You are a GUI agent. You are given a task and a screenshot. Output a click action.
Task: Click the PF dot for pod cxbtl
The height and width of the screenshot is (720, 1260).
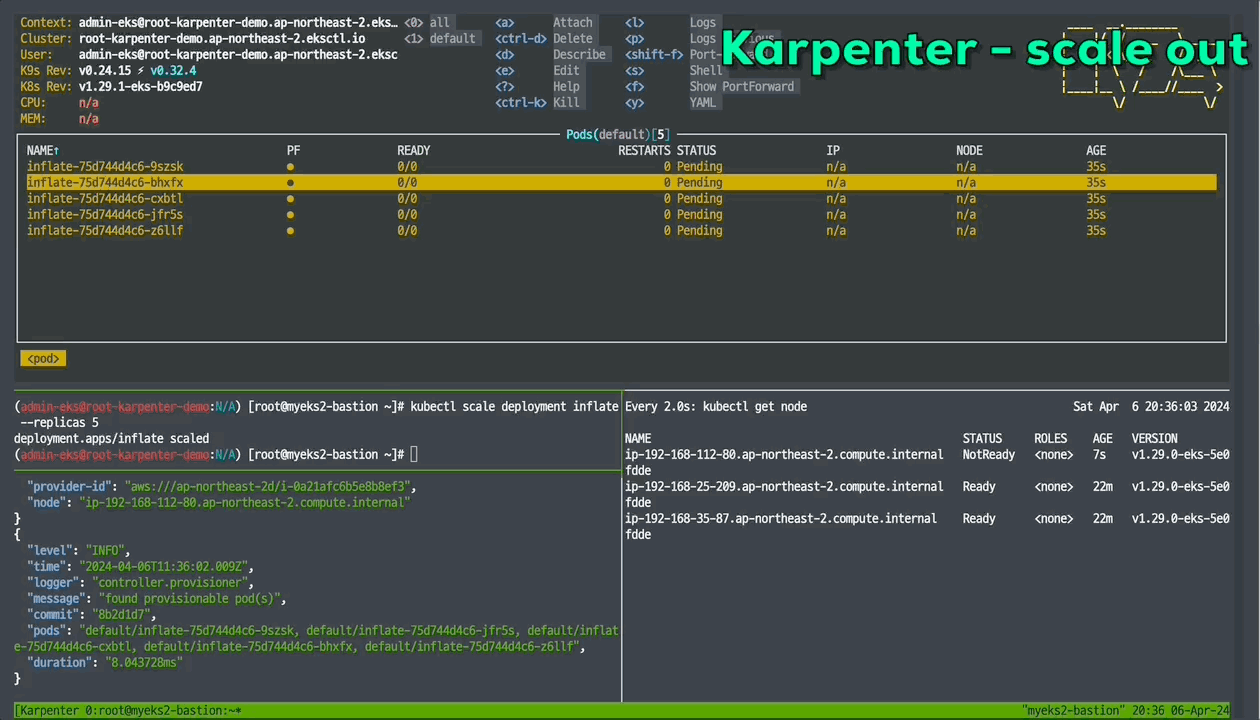[290, 199]
